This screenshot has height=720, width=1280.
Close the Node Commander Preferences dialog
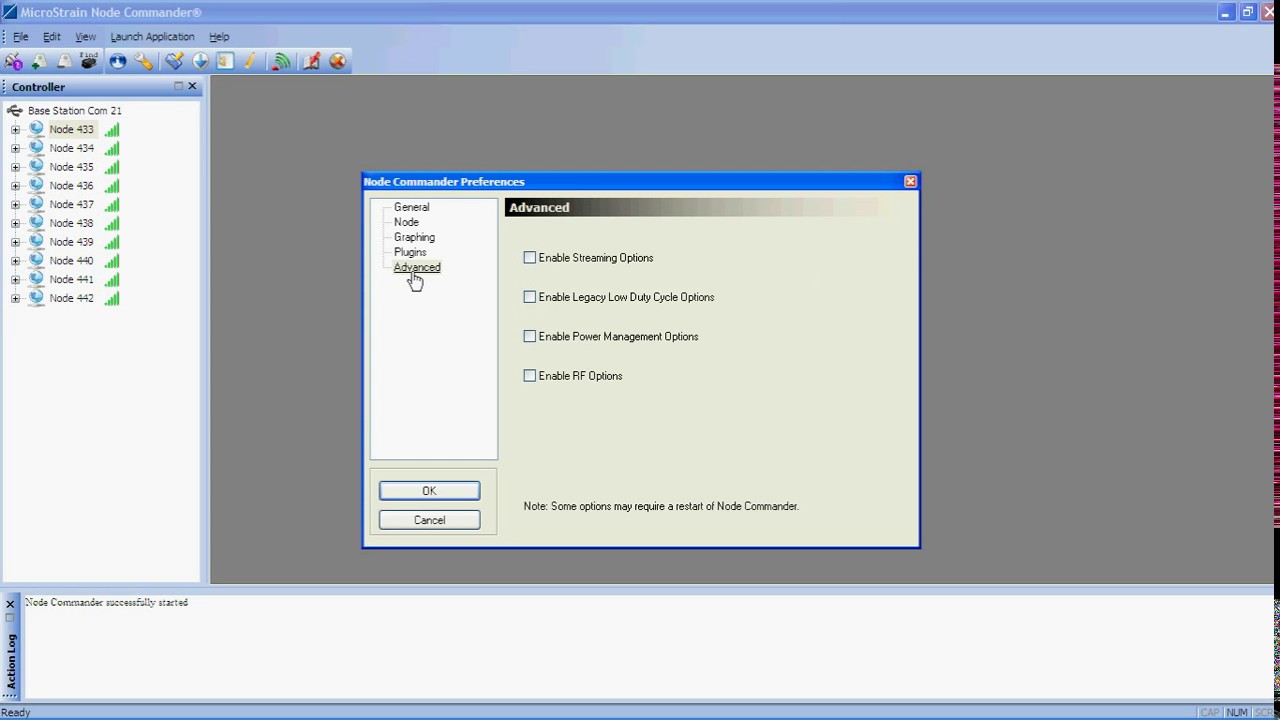pyautogui.click(x=910, y=181)
